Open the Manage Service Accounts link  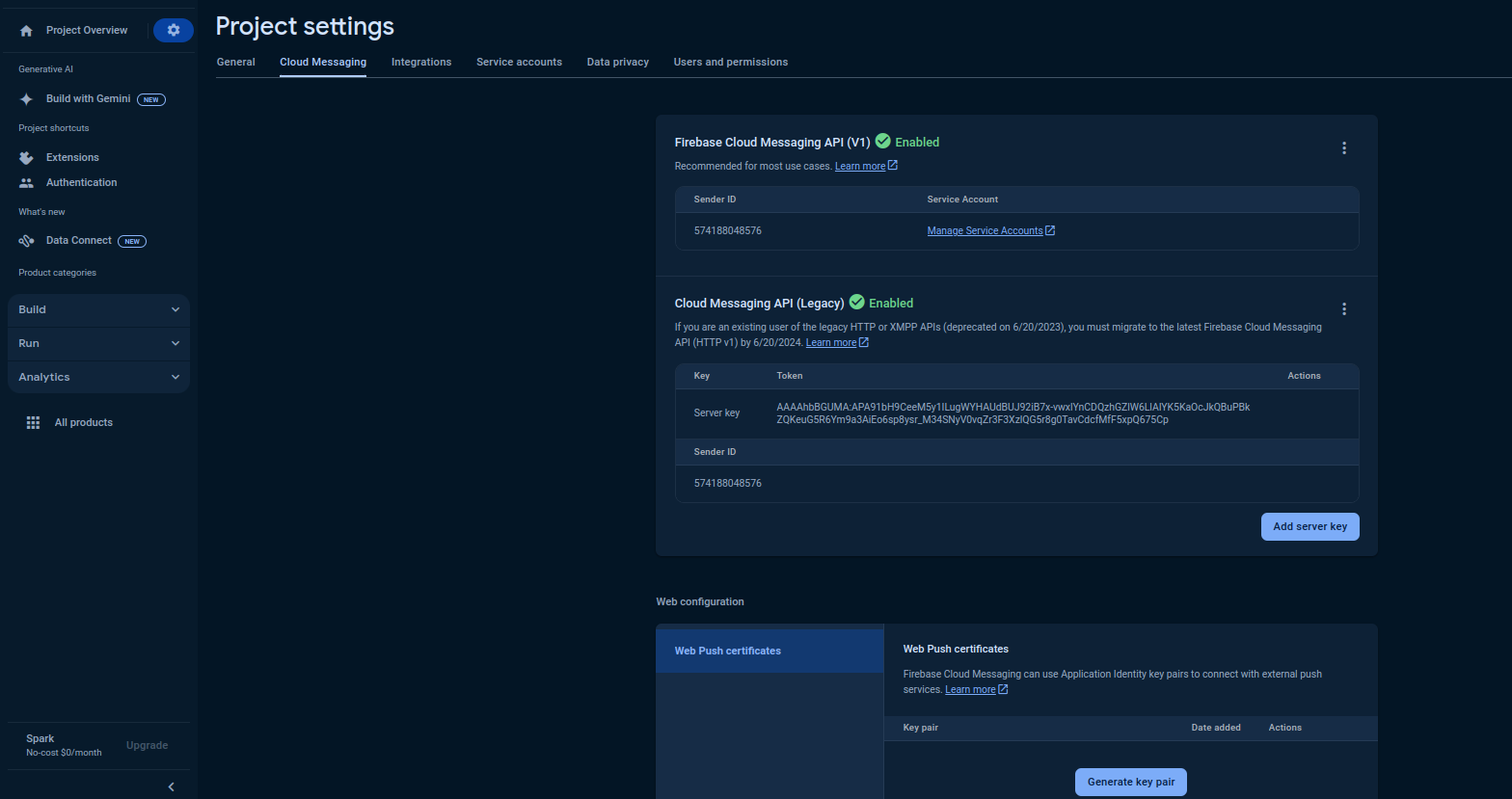985,231
